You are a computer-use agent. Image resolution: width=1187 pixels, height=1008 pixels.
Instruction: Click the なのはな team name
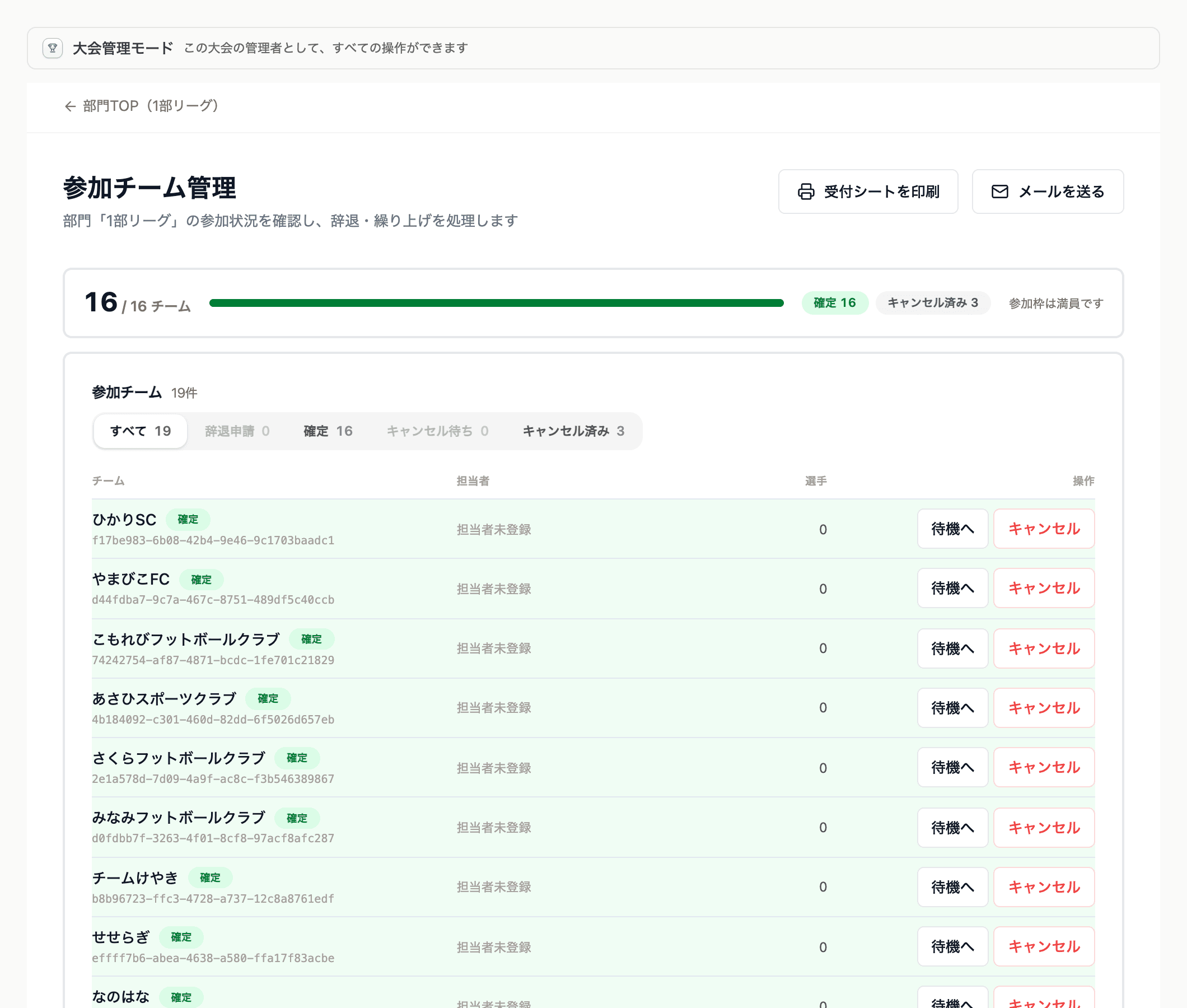(120, 997)
